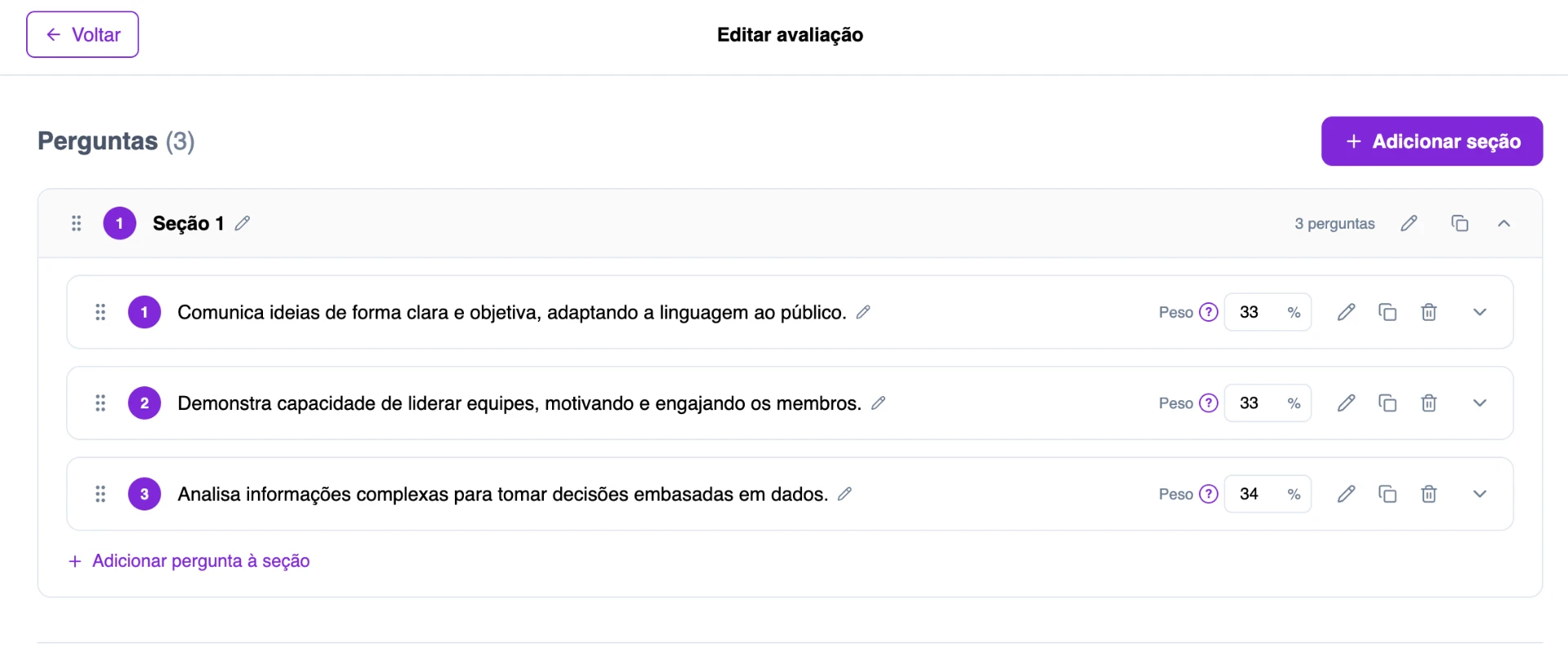This screenshot has height=664, width=1568.
Task: Open editor pencil in Demonstra capacidade row actions
Action: (1346, 403)
